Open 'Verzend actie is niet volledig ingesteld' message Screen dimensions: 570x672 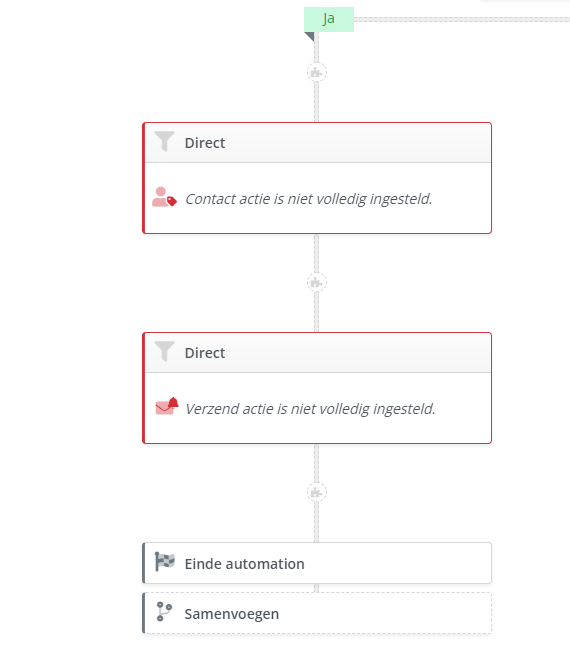click(310, 409)
